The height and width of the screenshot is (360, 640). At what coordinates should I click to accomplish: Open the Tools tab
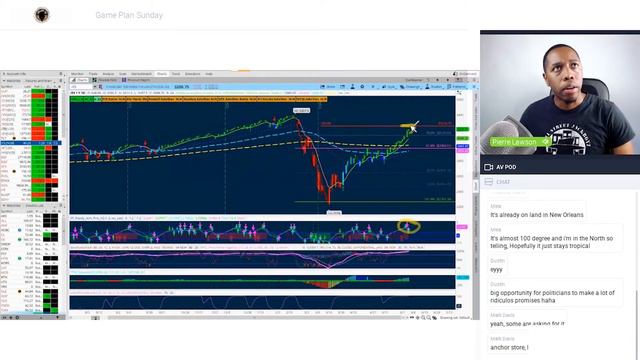pos(176,74)
